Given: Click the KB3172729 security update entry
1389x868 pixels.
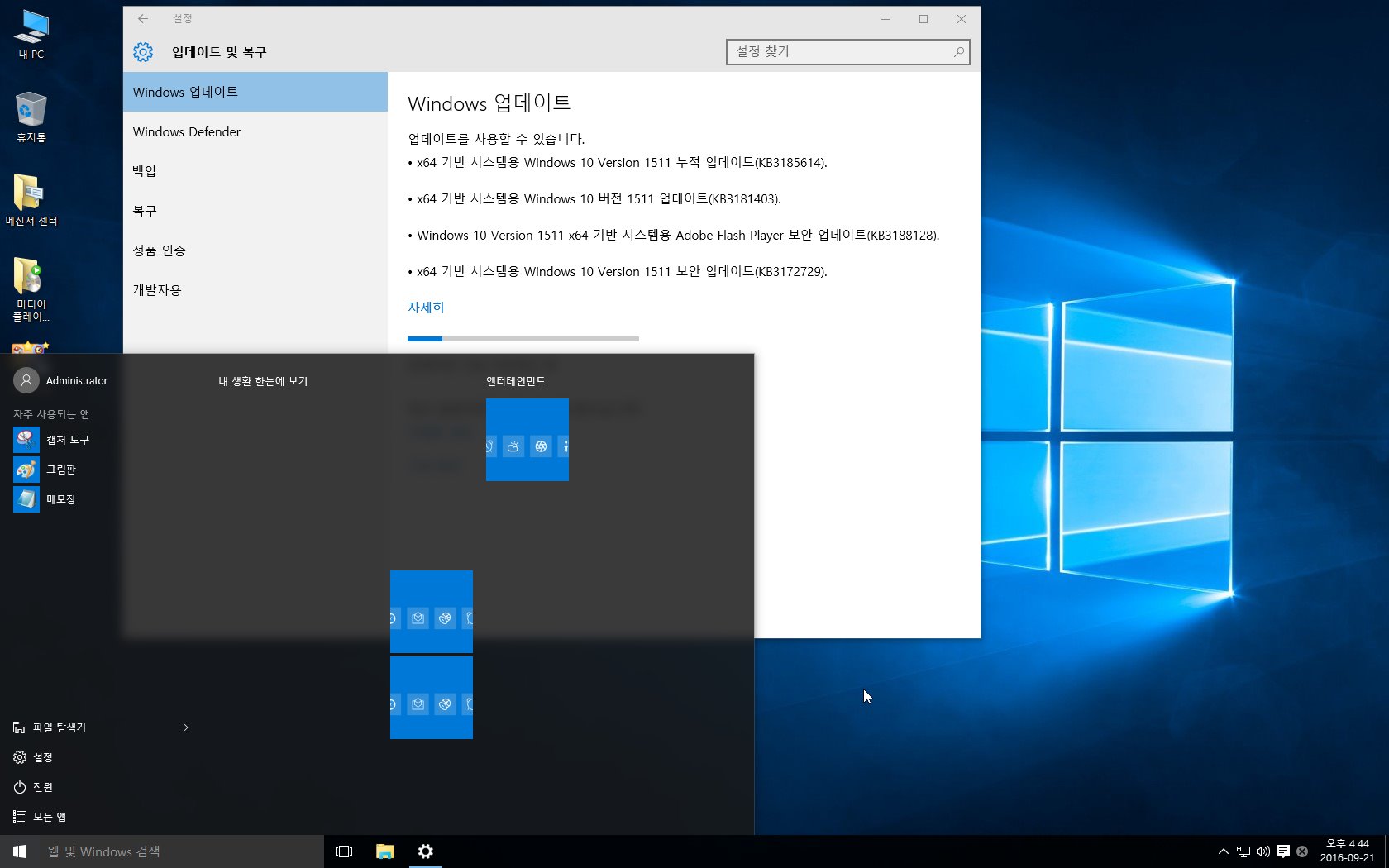Looking at the screenshot, I should [618, 272].
